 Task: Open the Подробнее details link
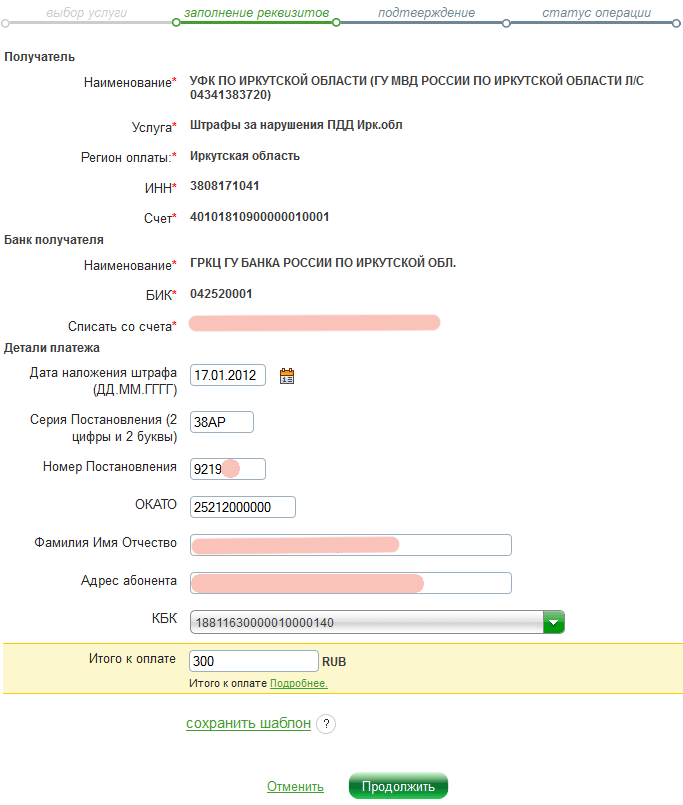click(x=298, y=684)
